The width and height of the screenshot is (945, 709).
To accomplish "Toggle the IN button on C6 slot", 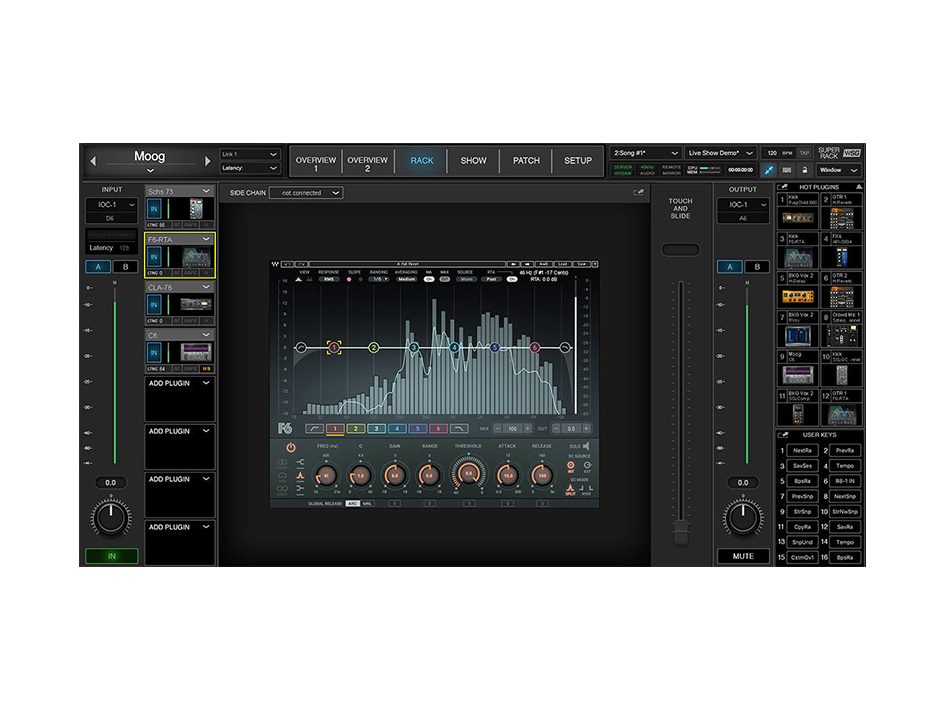I will click(x=154, y=352).
